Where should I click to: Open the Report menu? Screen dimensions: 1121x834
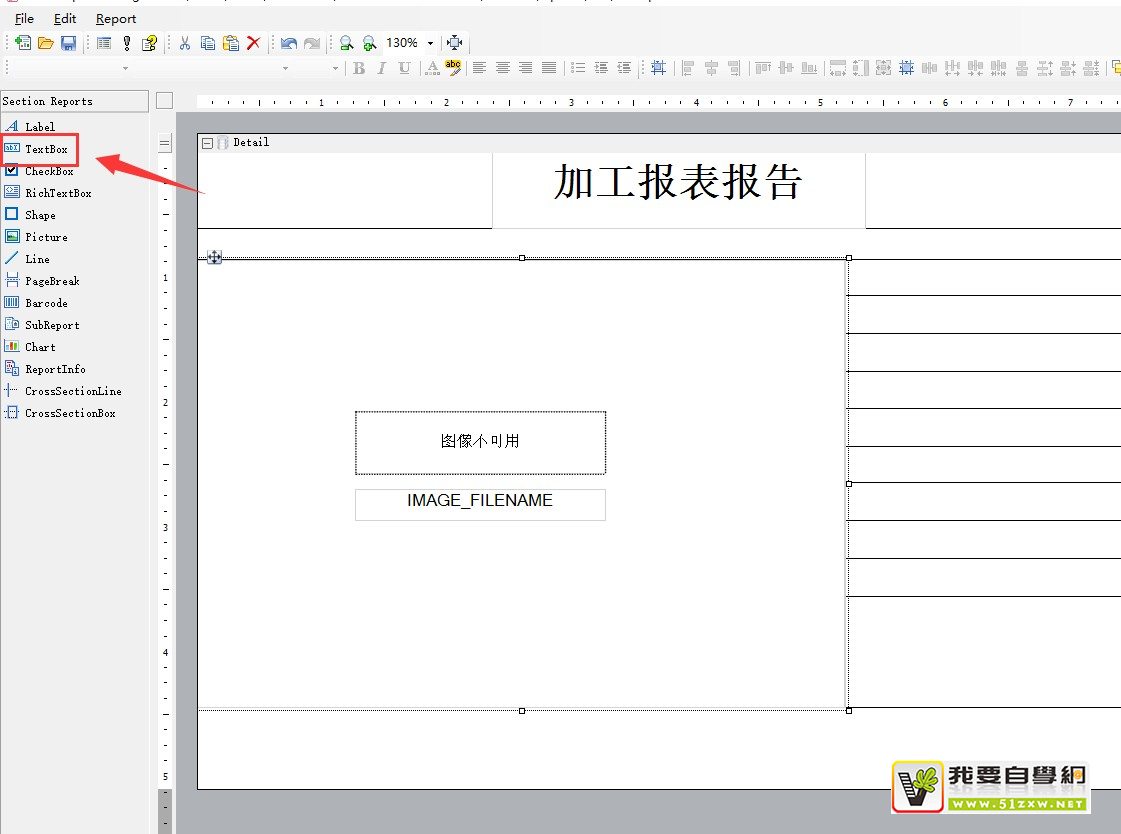[x=116, y=19]
